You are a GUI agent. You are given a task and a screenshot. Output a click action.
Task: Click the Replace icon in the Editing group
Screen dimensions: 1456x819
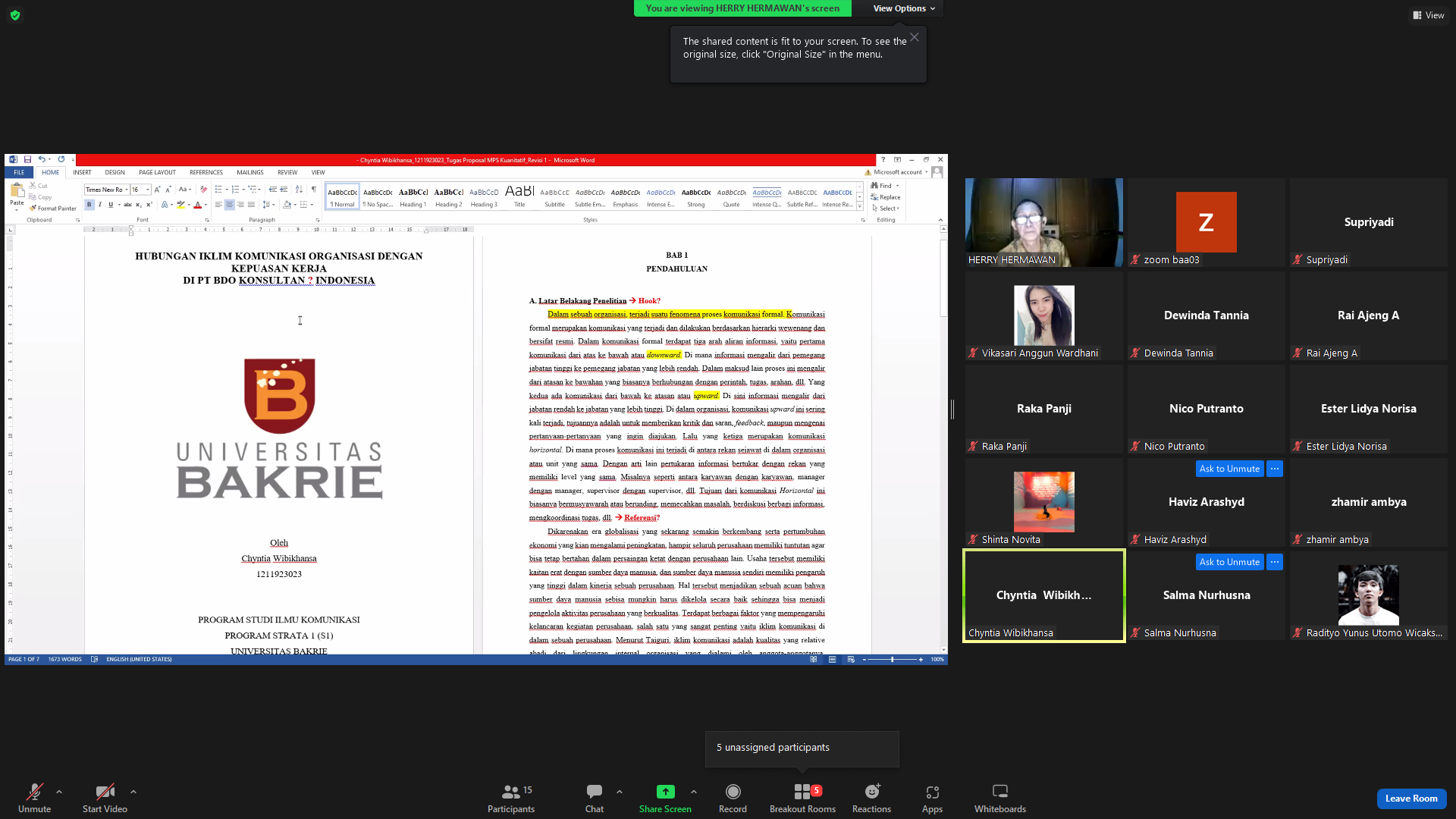tap(886, 197)
